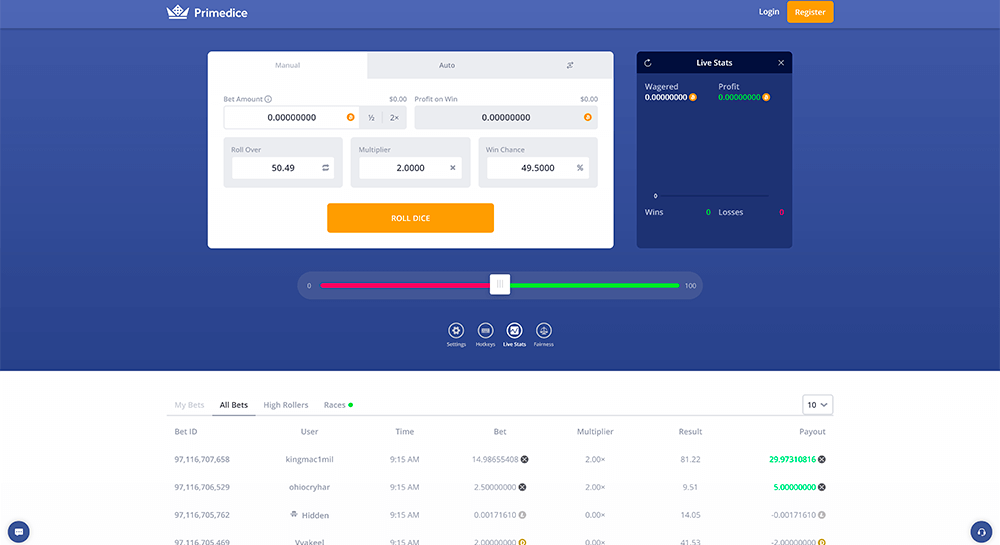Open the Races tab
This screenshot has width=1000, height=545.
[337, 405]
